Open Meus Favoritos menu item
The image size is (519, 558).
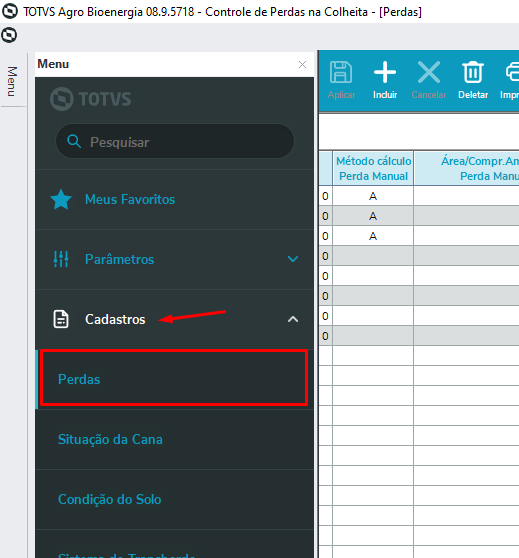pos(174,199)
